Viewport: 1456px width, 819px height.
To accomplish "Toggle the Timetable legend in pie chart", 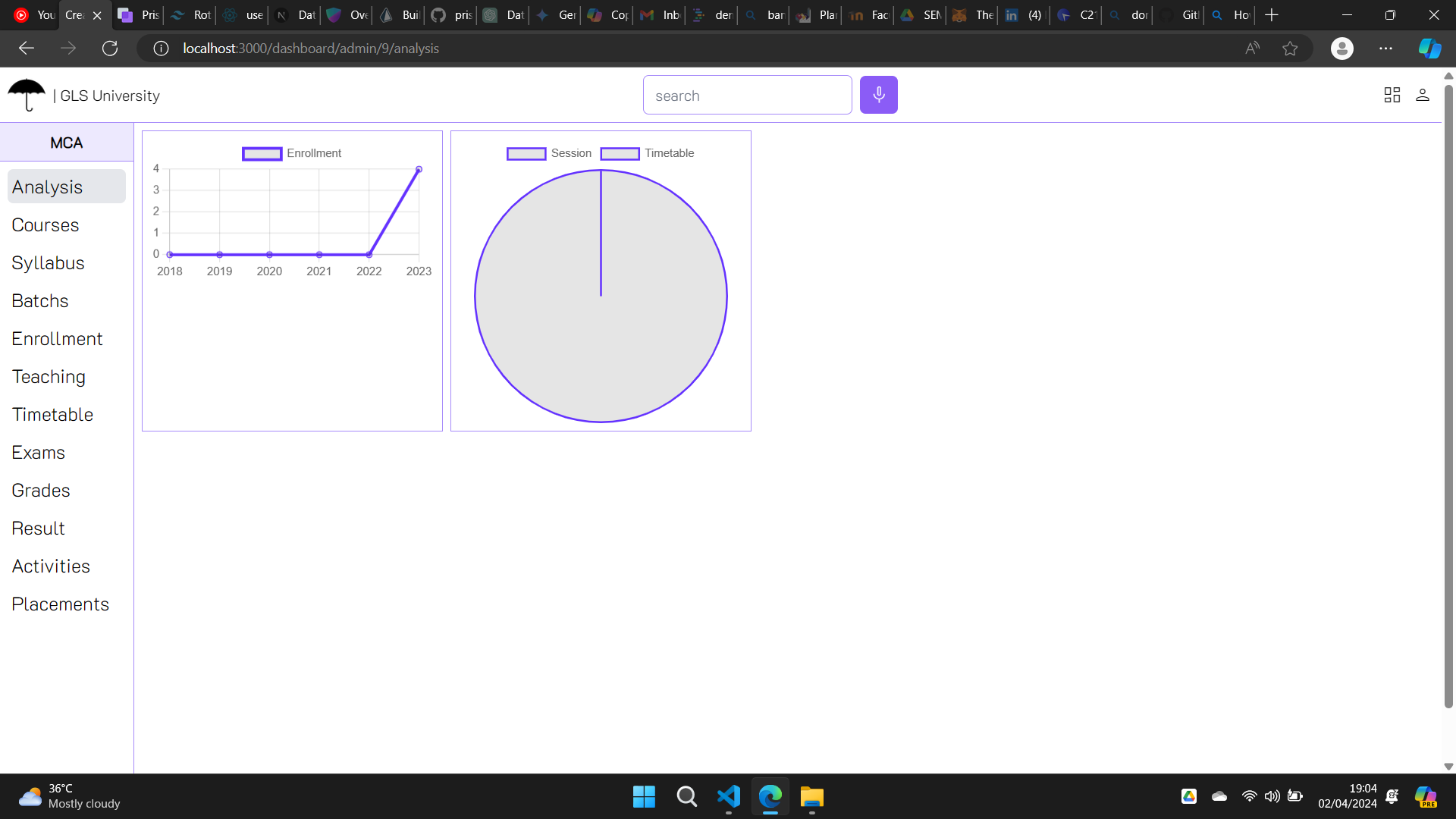I will [647, 153].
